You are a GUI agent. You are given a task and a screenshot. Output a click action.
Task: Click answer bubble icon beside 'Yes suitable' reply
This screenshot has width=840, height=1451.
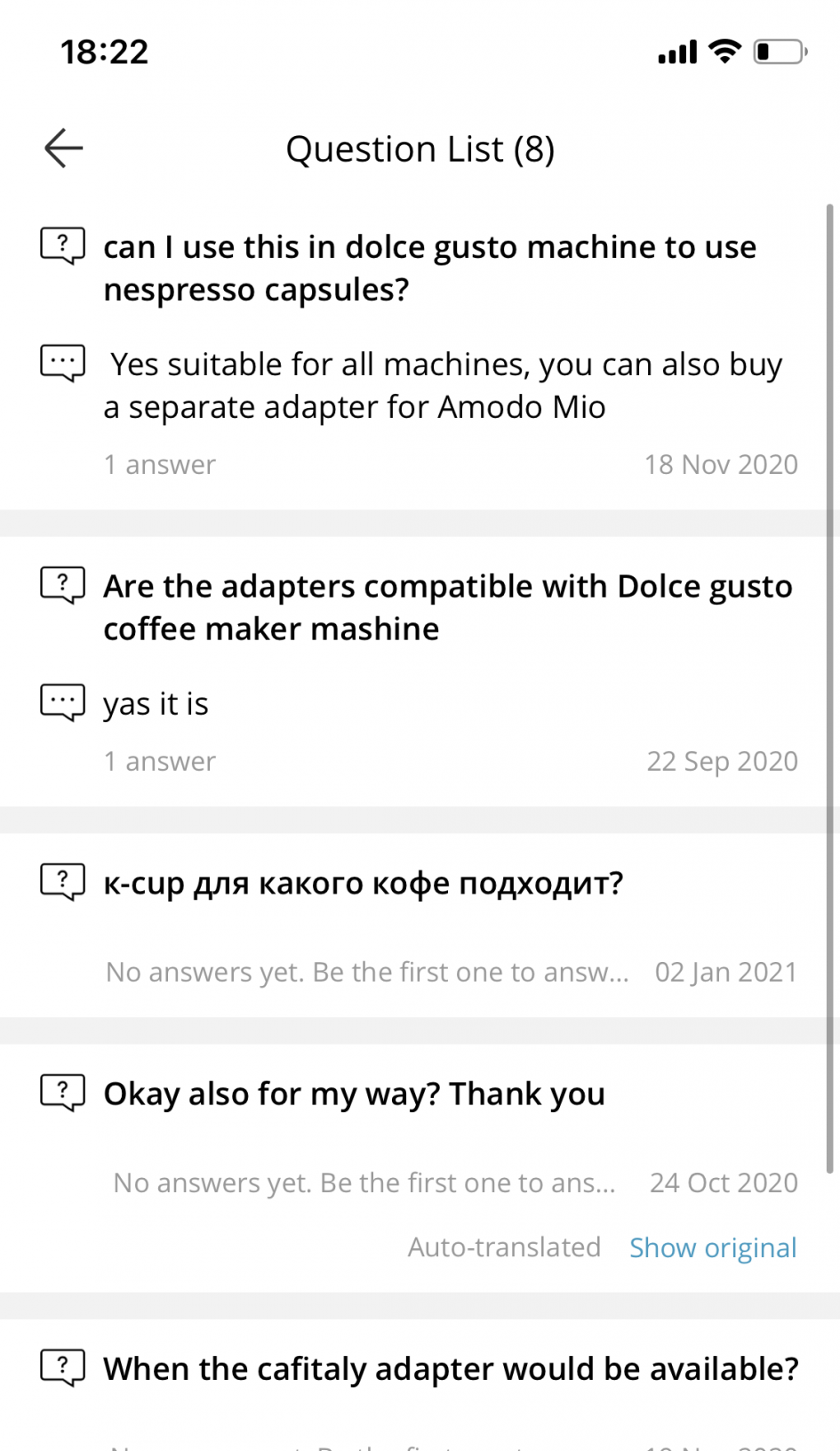62,363
